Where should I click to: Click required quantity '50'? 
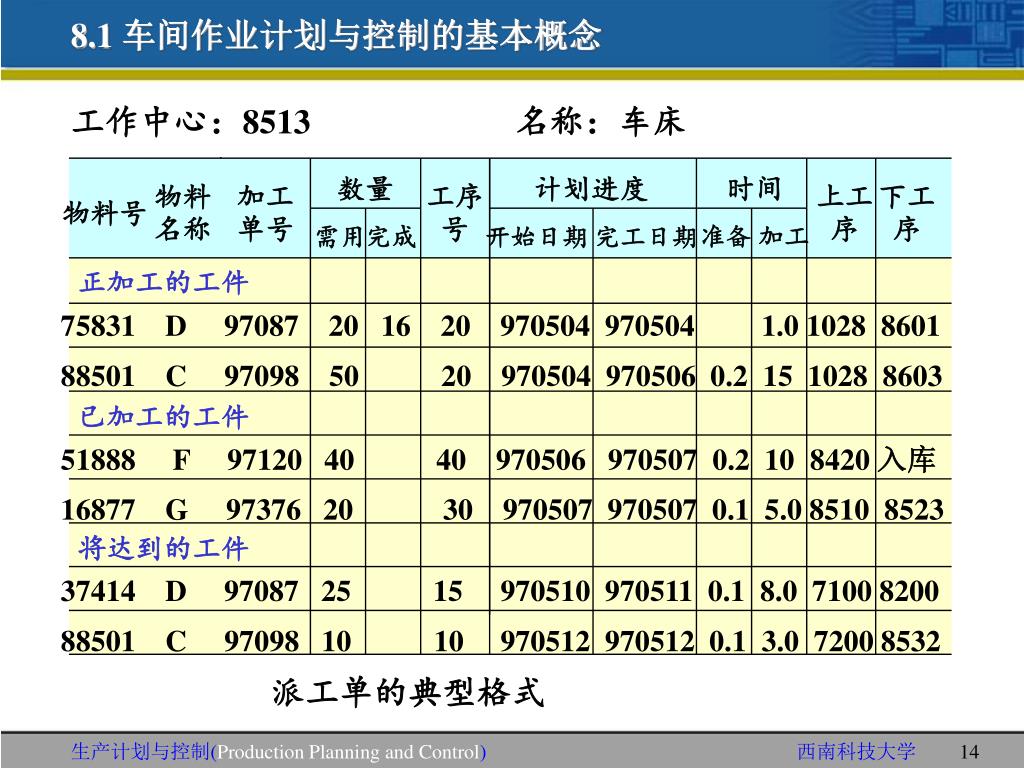tap(344, 376)
